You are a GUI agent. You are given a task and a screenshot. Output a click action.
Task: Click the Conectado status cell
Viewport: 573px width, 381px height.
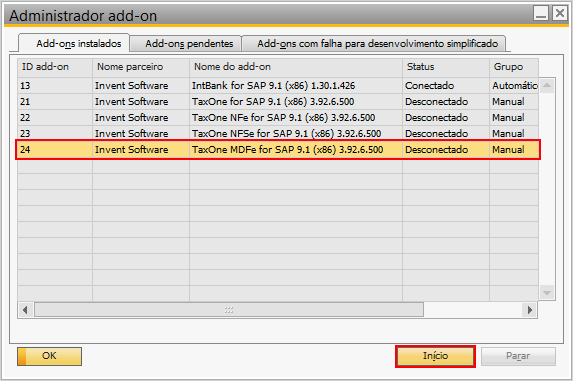[x=446, y=86]
